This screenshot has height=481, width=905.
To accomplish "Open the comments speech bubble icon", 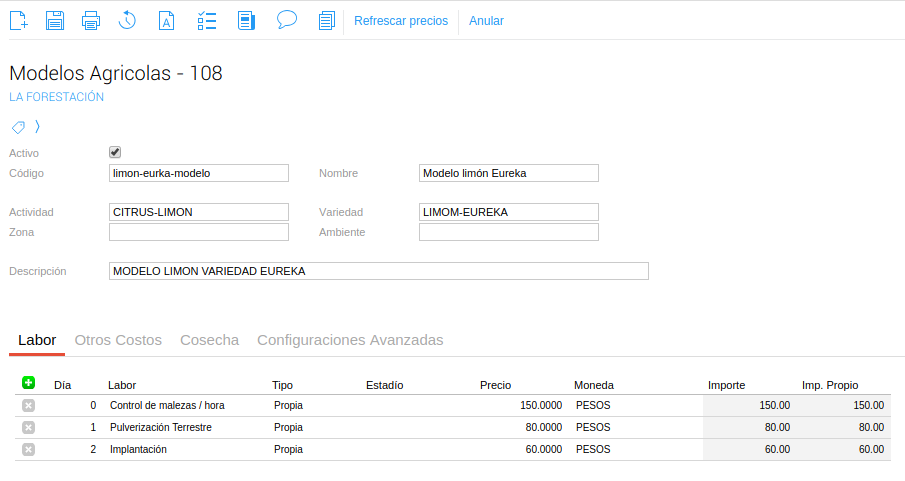I will click(x=287, y=20).
